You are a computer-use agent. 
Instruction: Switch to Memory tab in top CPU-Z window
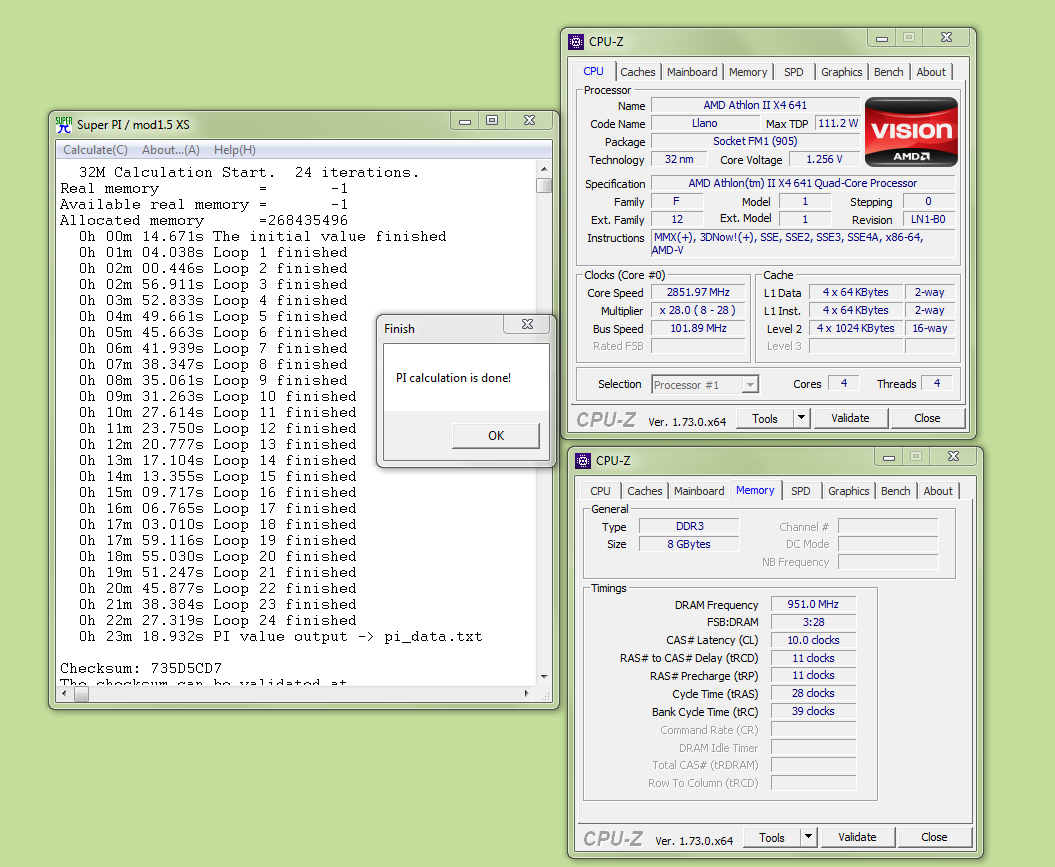click(748, 72)
